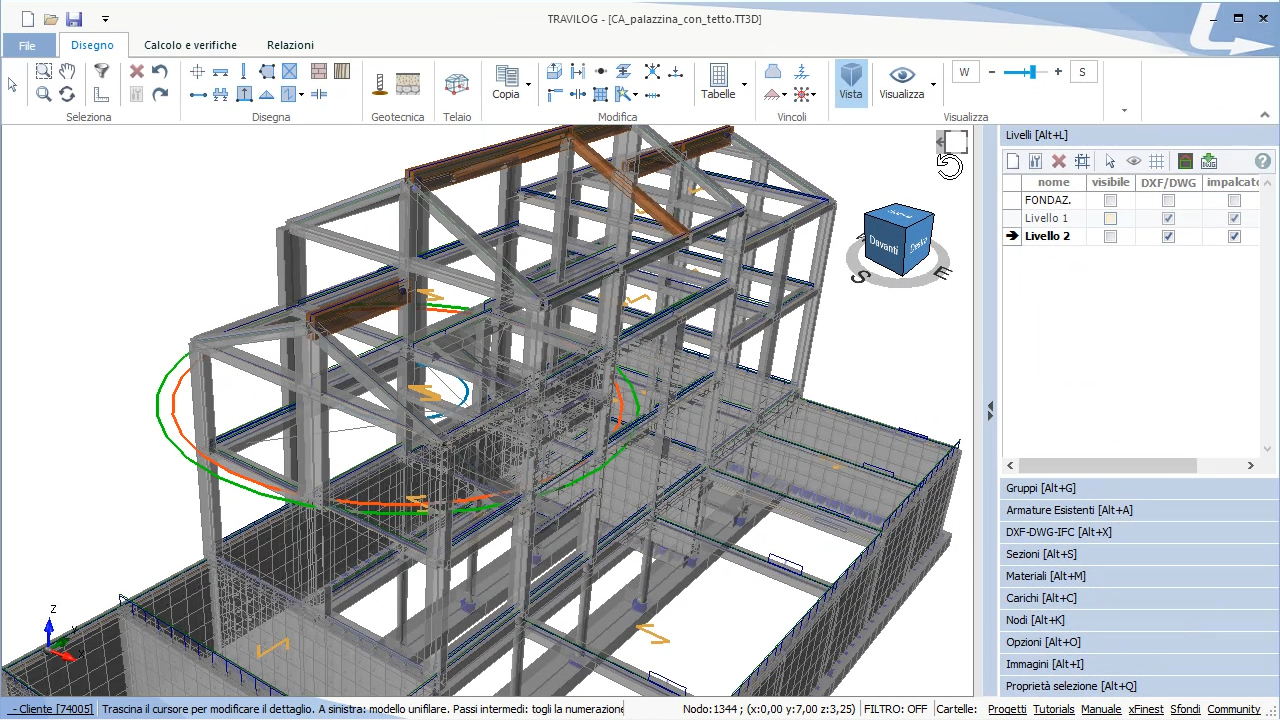Click the undo arrow icon
The width and height of the screenshot is (1280, 720).
click(x=160, y=71)
